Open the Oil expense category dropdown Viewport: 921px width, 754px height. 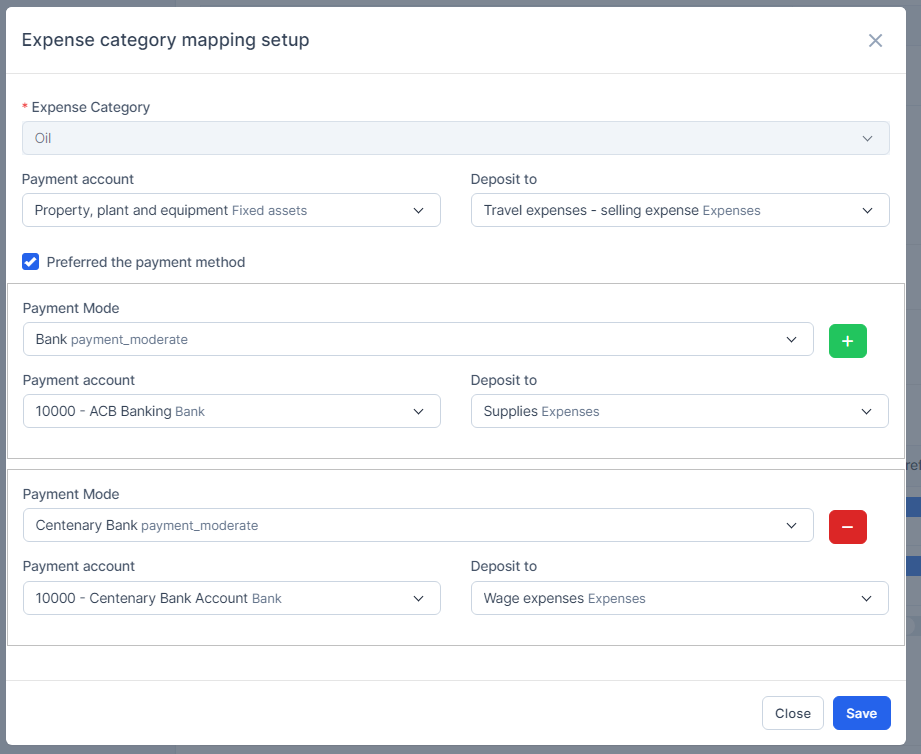(x=455, y=138)
